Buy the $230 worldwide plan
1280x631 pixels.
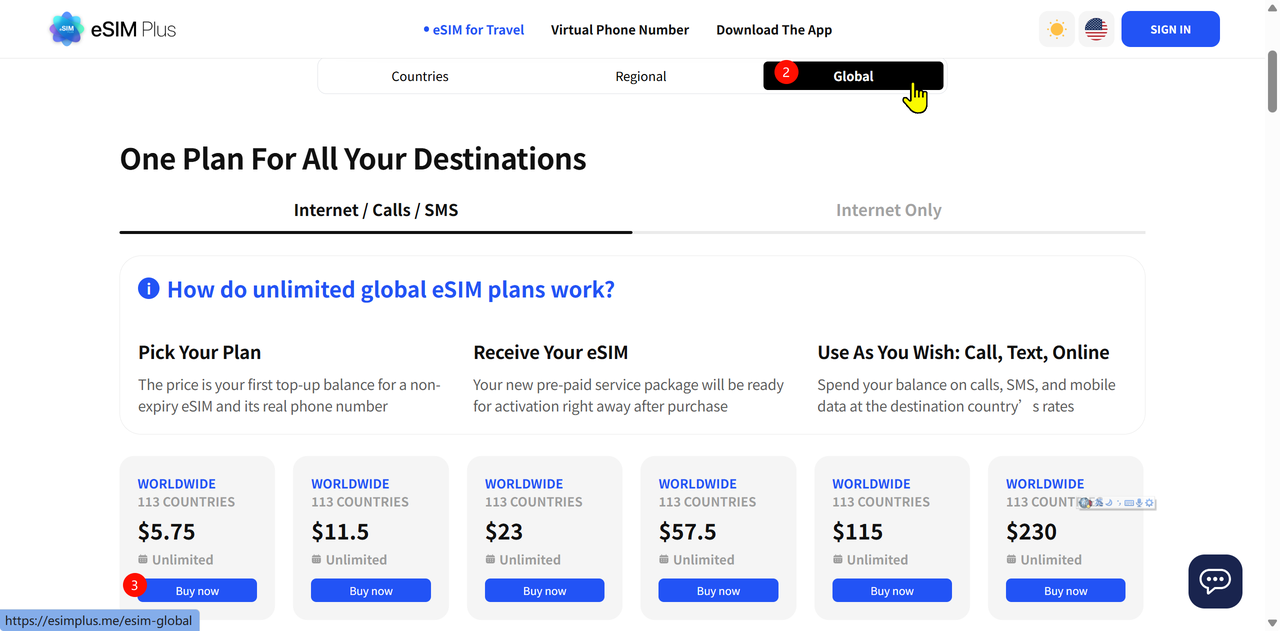tap(1066, 591)
